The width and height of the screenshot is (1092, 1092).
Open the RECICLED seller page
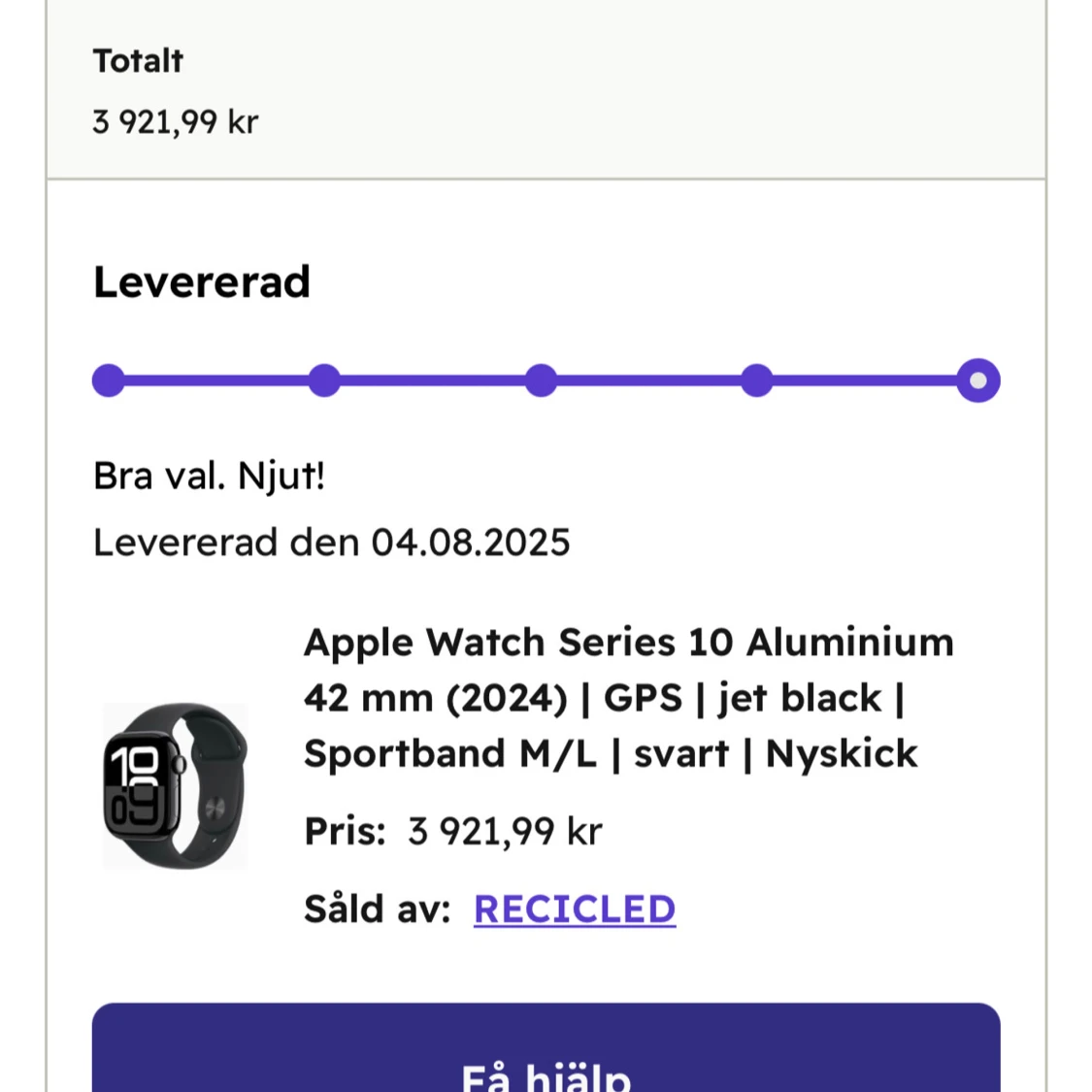click(575, 909)
